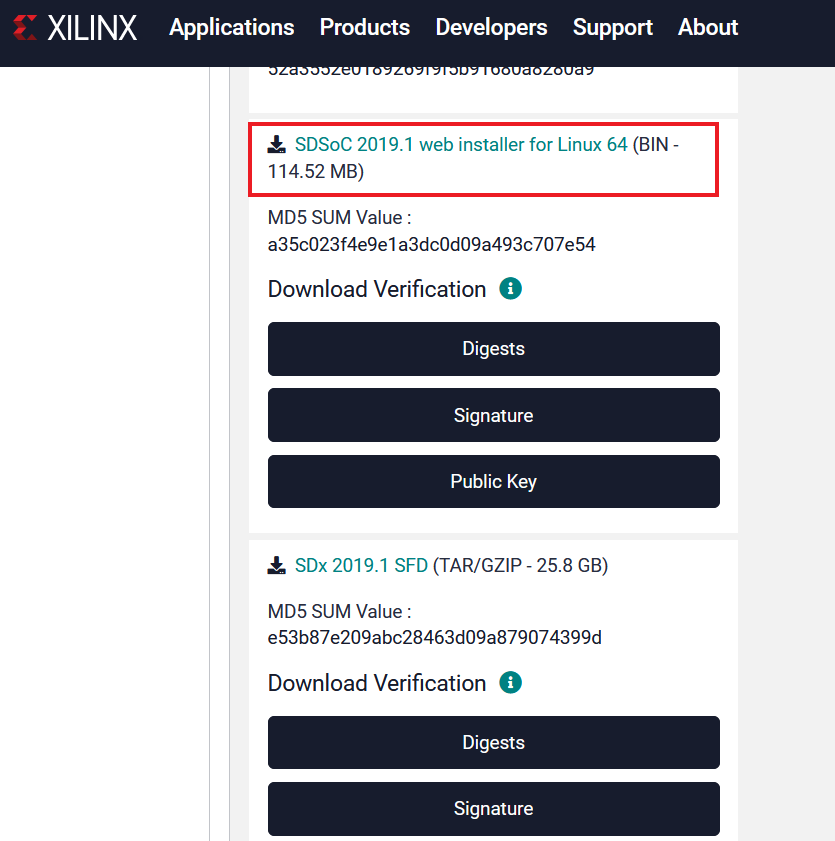This screenshot has width=835, height=841.
Task: Click the MD5 hash starting with a35c023f
Action: 432,245
